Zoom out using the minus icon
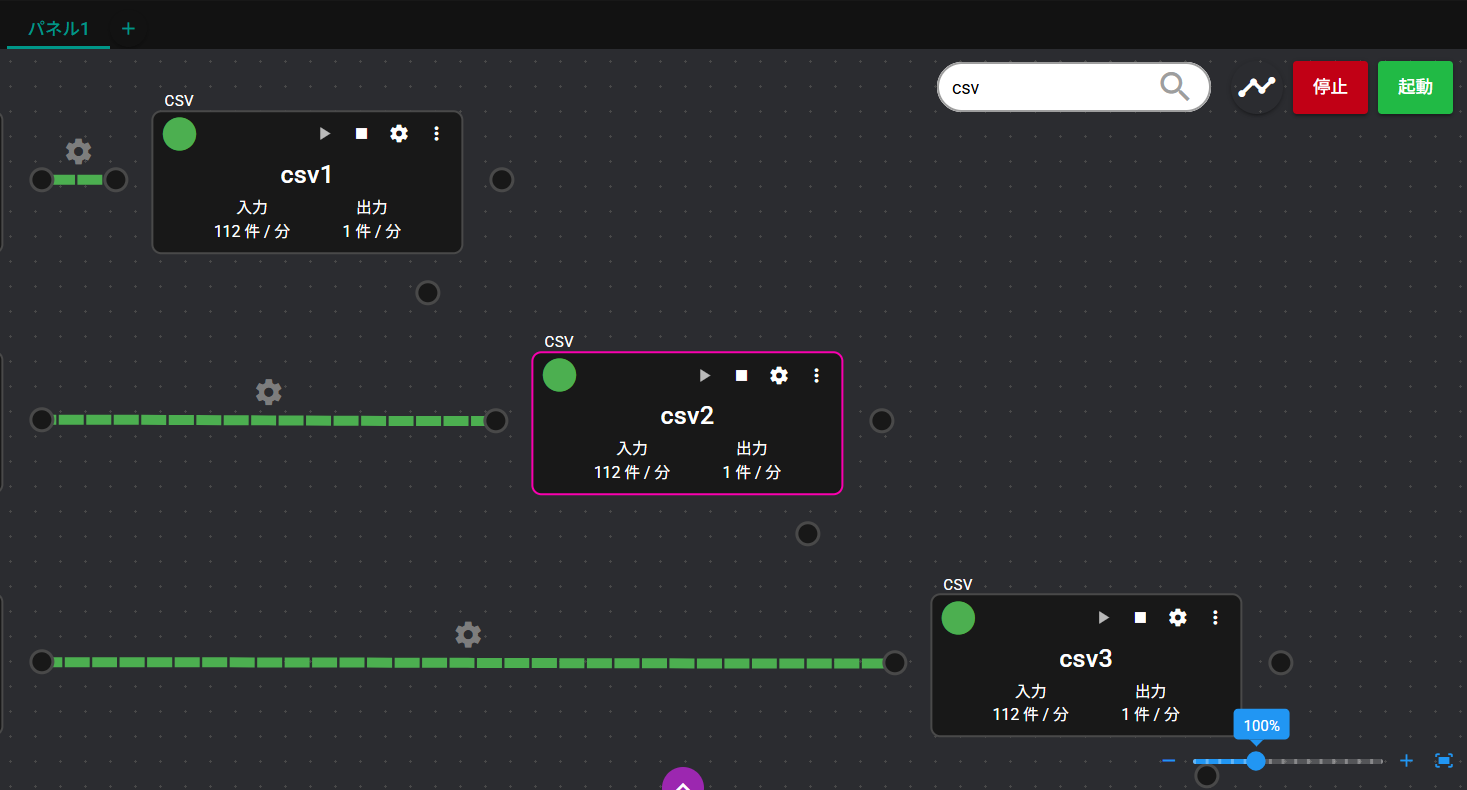The width and height of the screenshot is (1467, 790). point(1168,761)
